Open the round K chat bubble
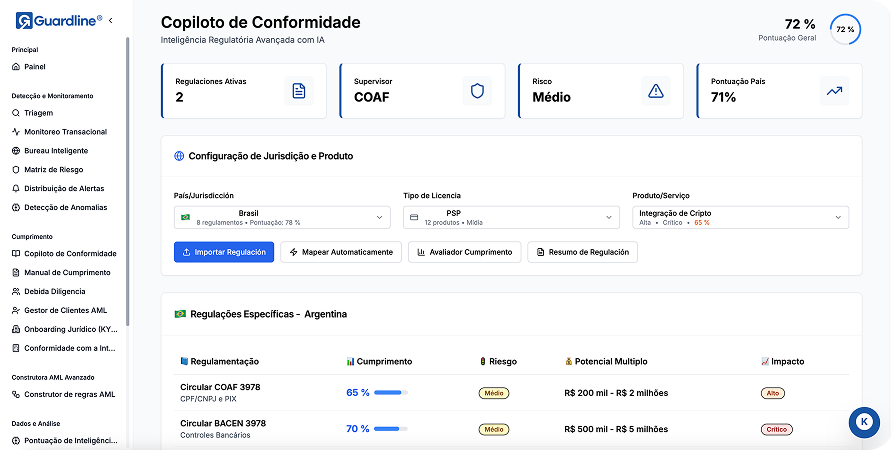 click(x=862, y=422)
